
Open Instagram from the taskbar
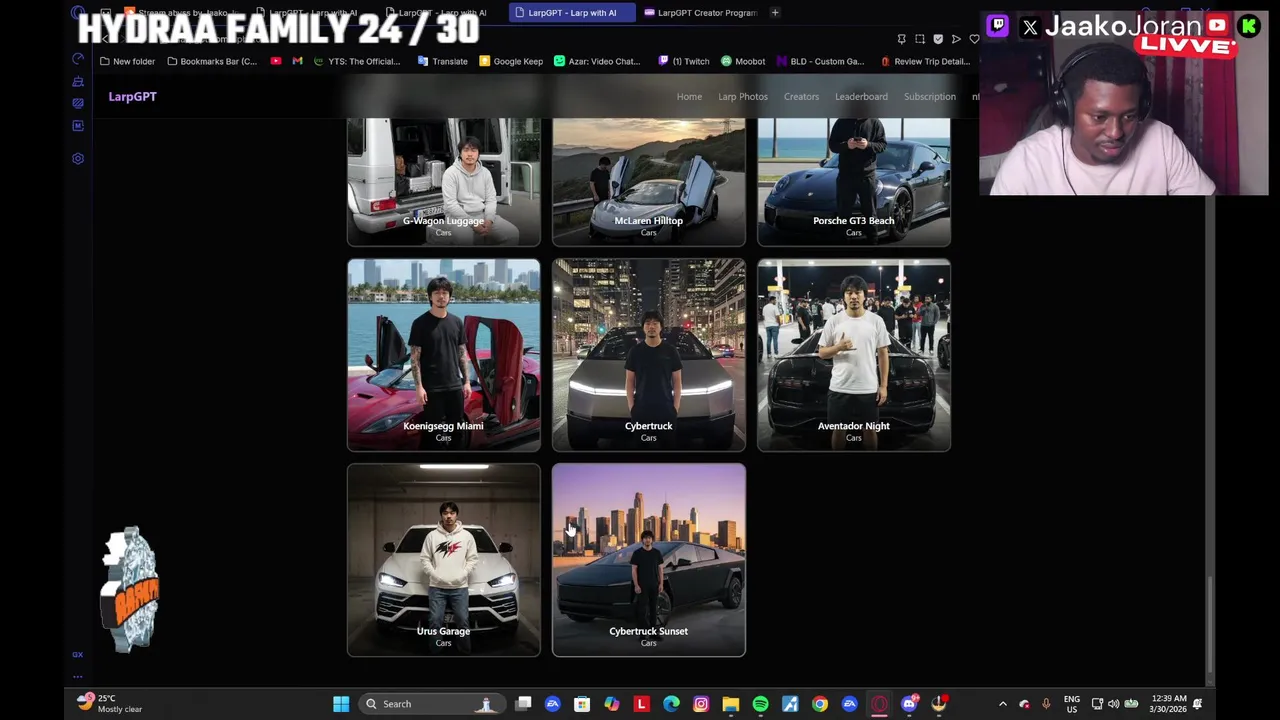coord(701,704)
